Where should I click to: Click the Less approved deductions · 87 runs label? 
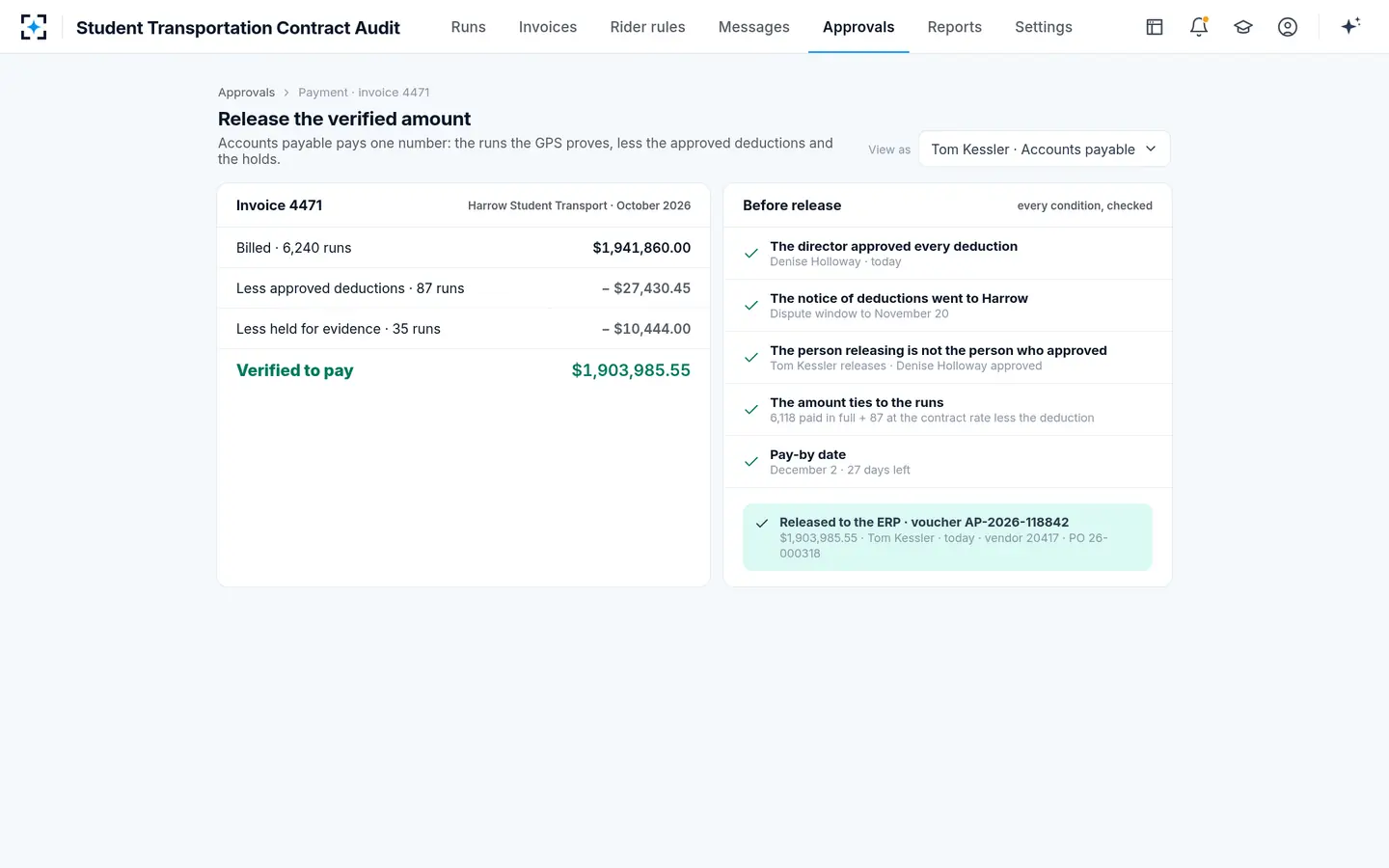tap(350, 288)
